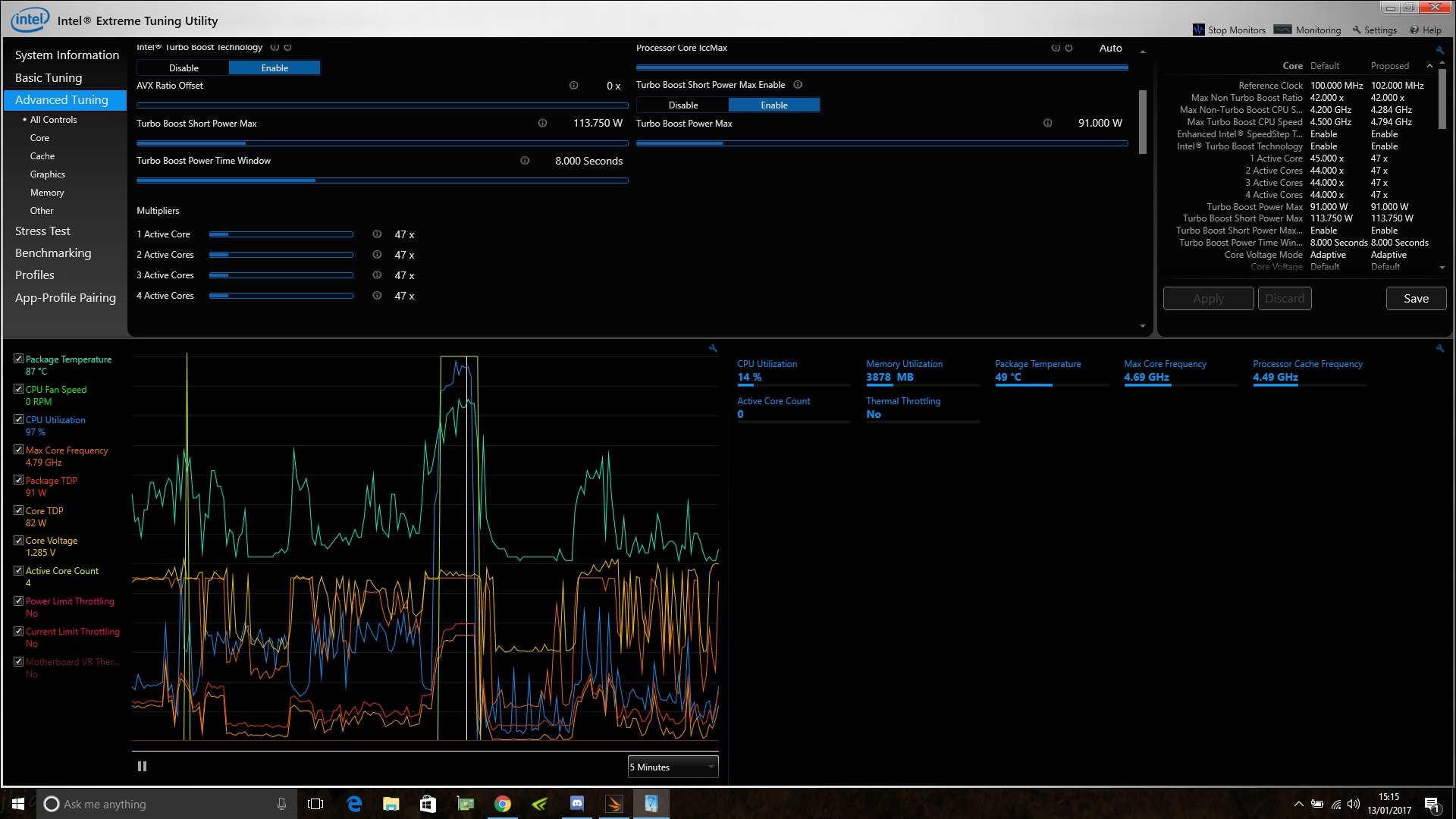Open NVIDIA GeForce icon in taskbar
Screen dimensions: 1456x819
point(540,804)
